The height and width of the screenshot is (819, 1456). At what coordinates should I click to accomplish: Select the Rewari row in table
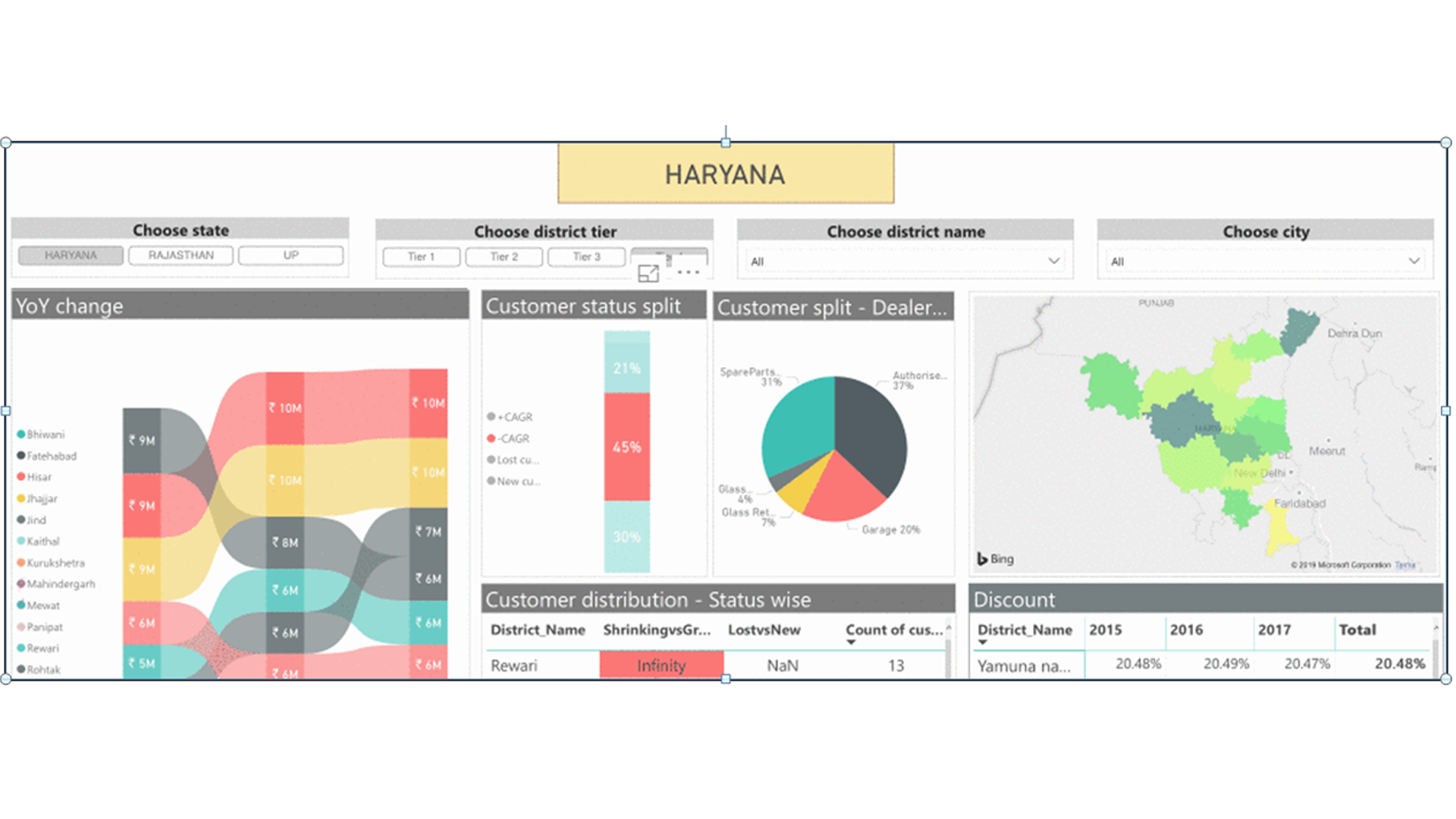coord(514,666)
